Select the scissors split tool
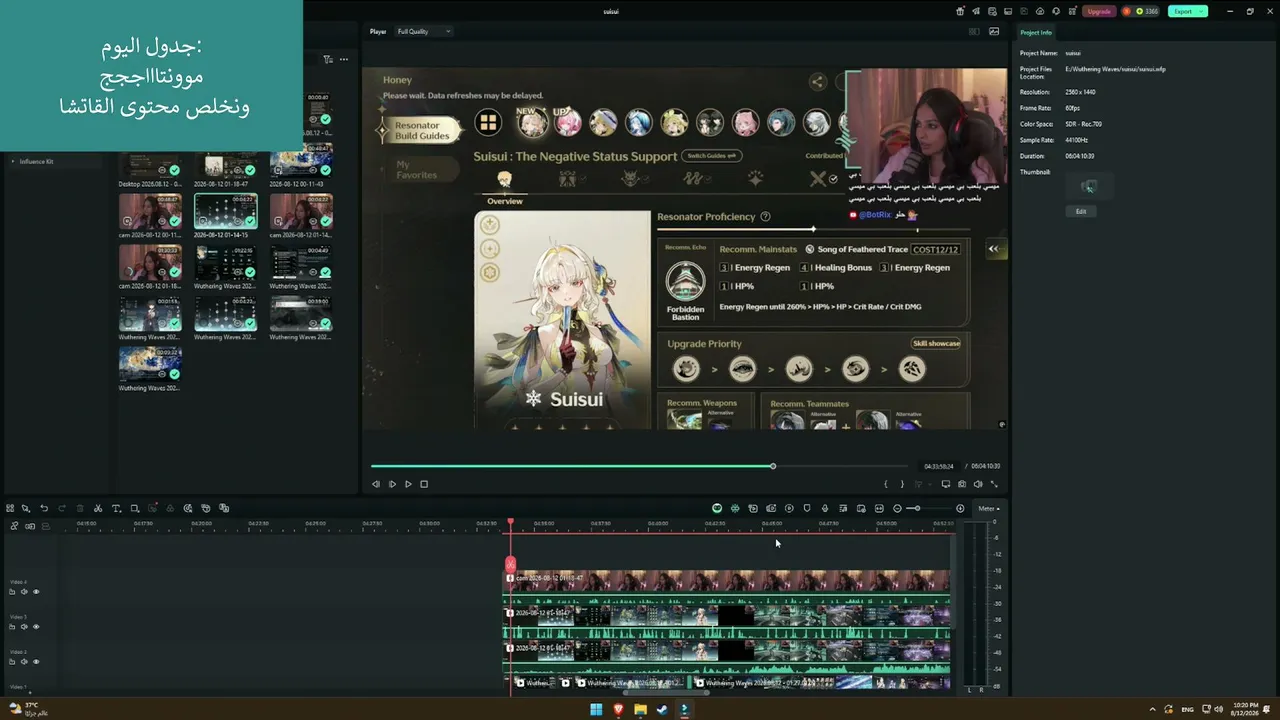 tap(97, 508)
